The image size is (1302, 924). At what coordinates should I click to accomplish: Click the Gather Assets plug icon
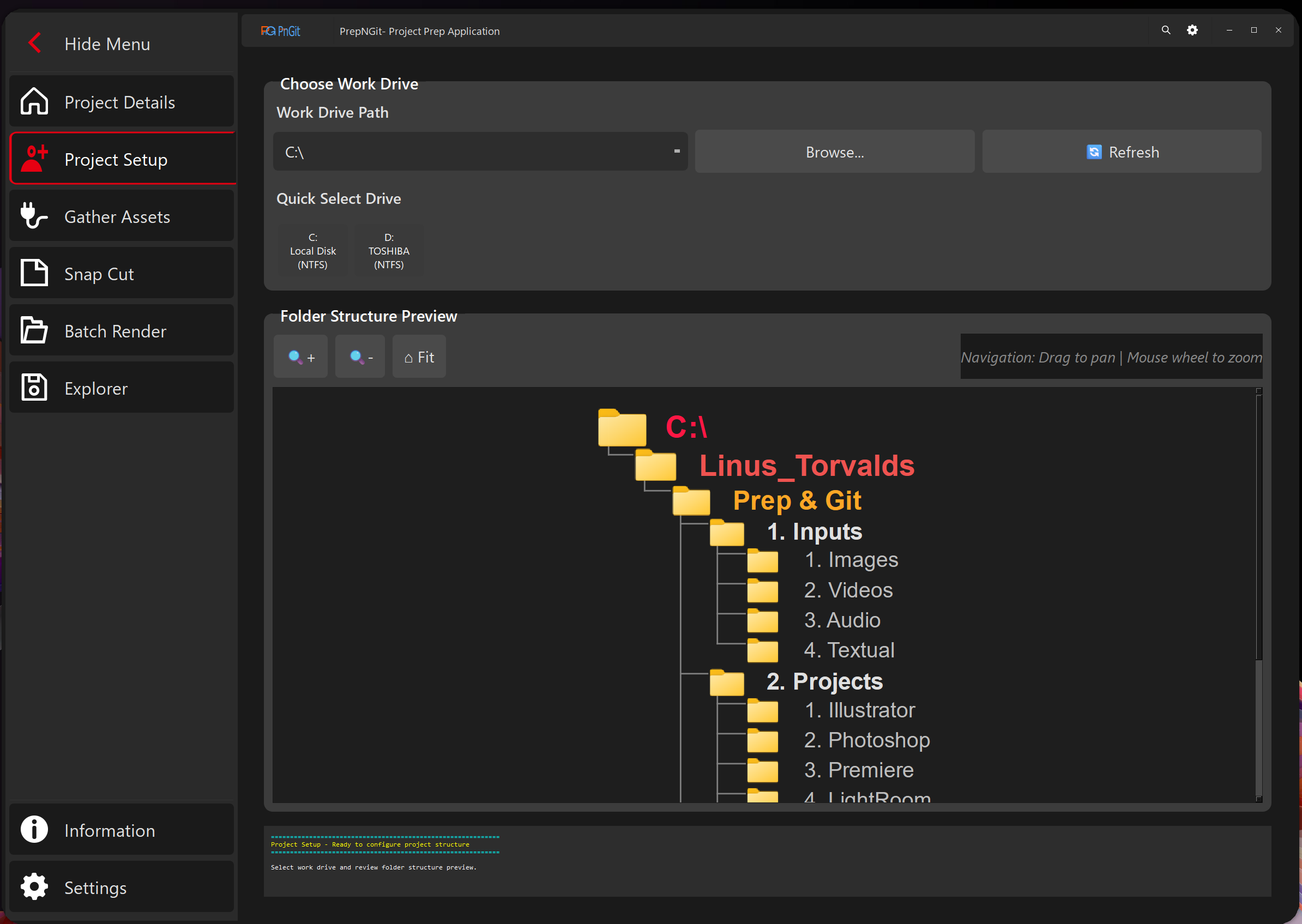[33, 216]
